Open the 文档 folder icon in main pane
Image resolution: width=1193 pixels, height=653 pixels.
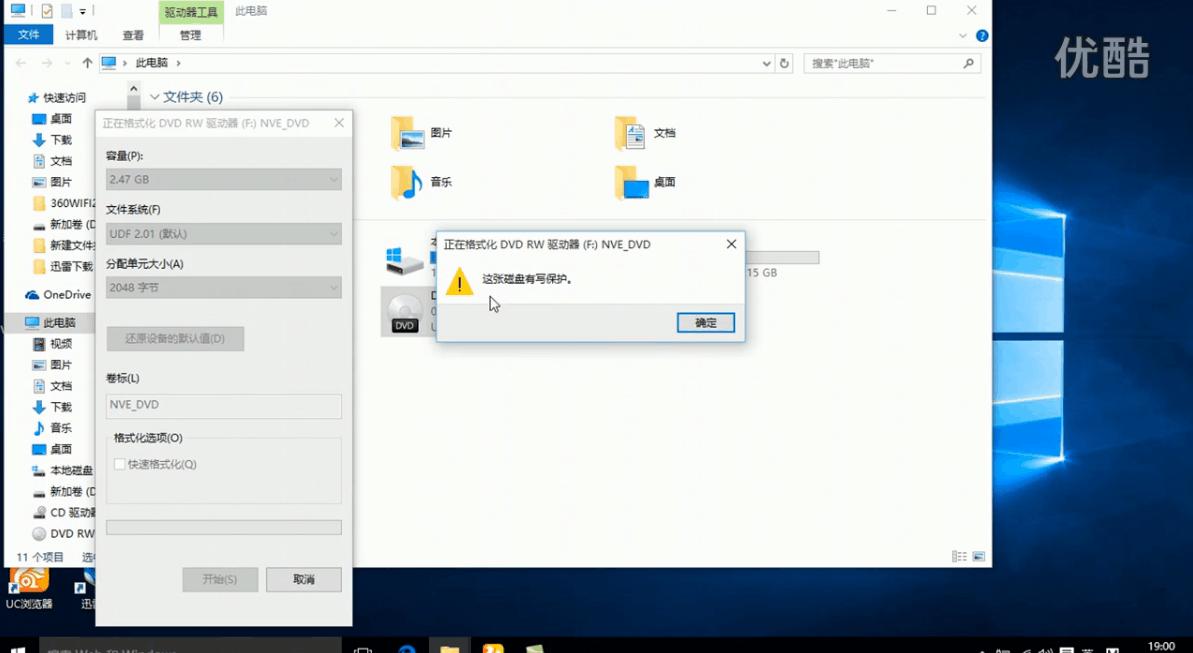pos(630,133)
